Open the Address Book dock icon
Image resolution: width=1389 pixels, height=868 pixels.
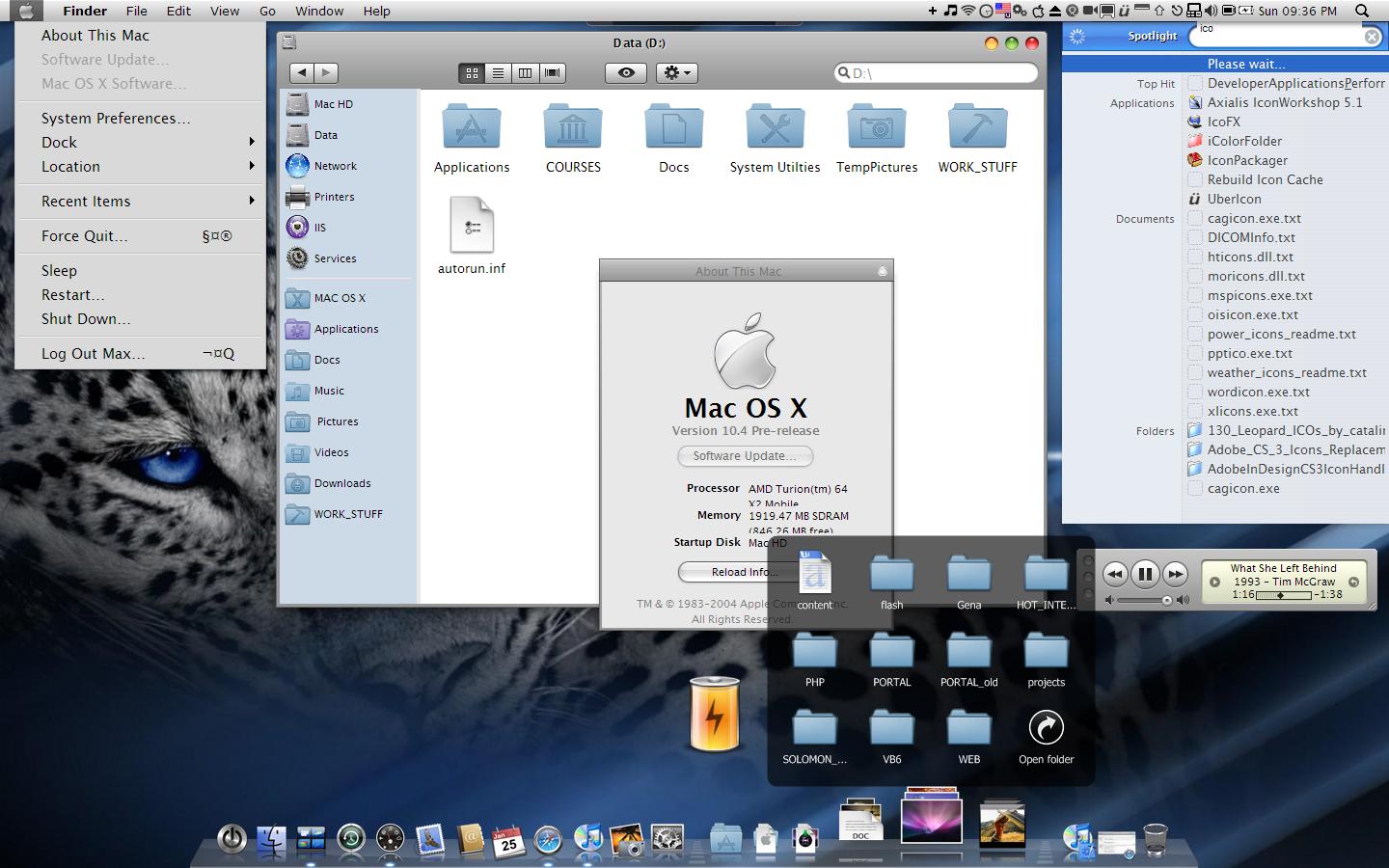tap(470, 840)
